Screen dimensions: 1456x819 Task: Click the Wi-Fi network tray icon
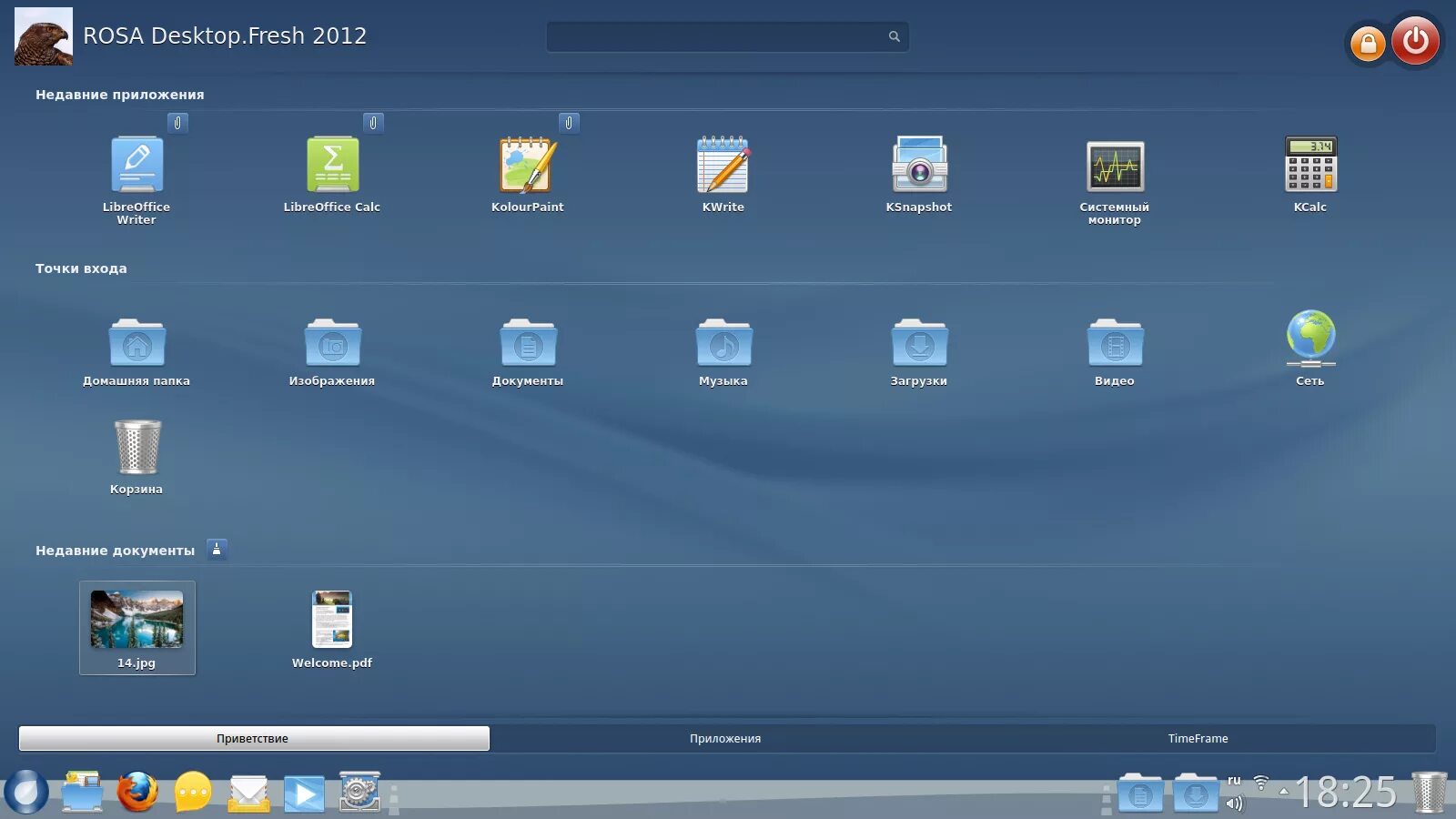click(x=1261, y=782)
